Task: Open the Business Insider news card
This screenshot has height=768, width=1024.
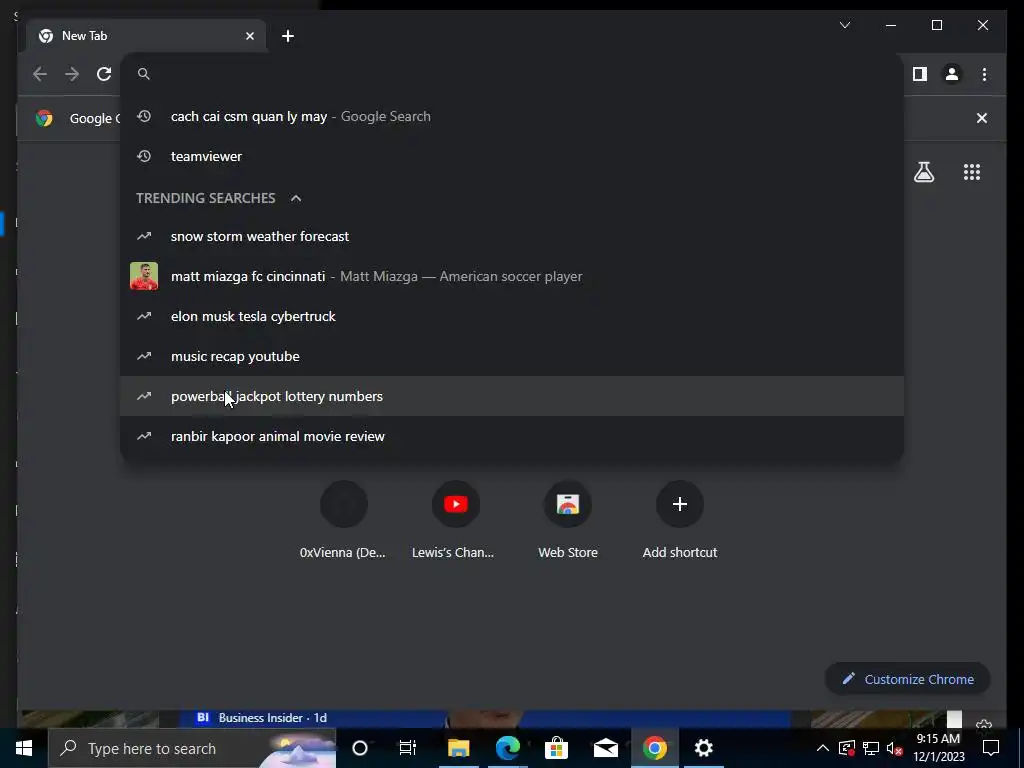Action: click(483, 718)
